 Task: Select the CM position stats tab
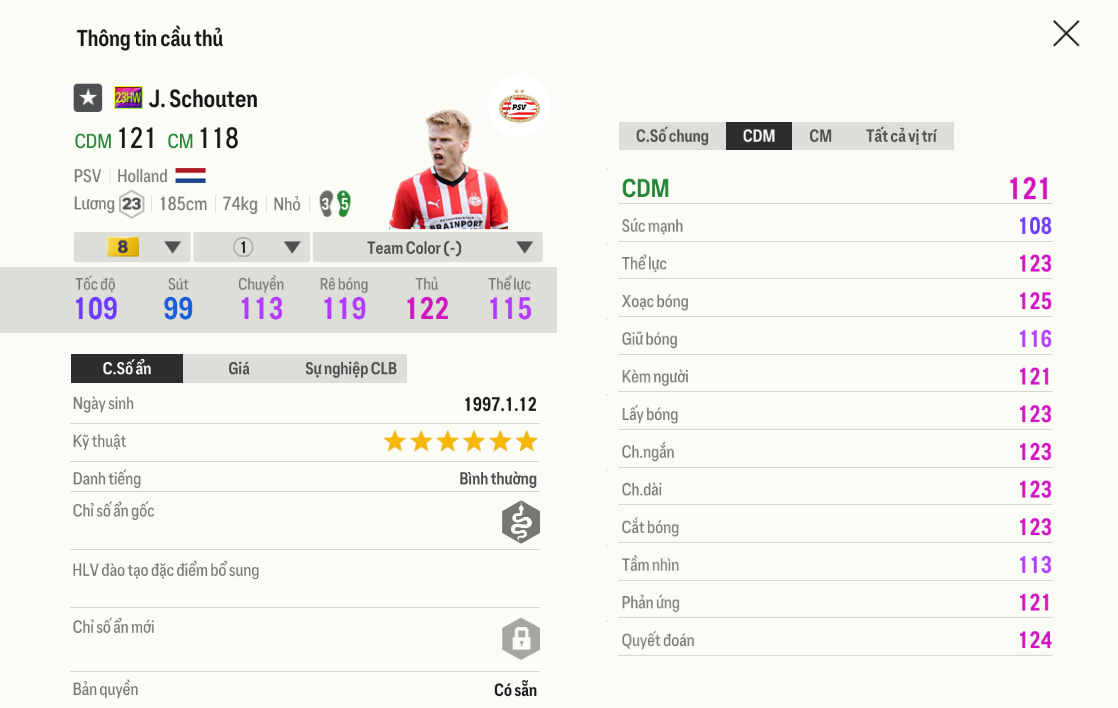pyautogui.click(x=820, y=136)
